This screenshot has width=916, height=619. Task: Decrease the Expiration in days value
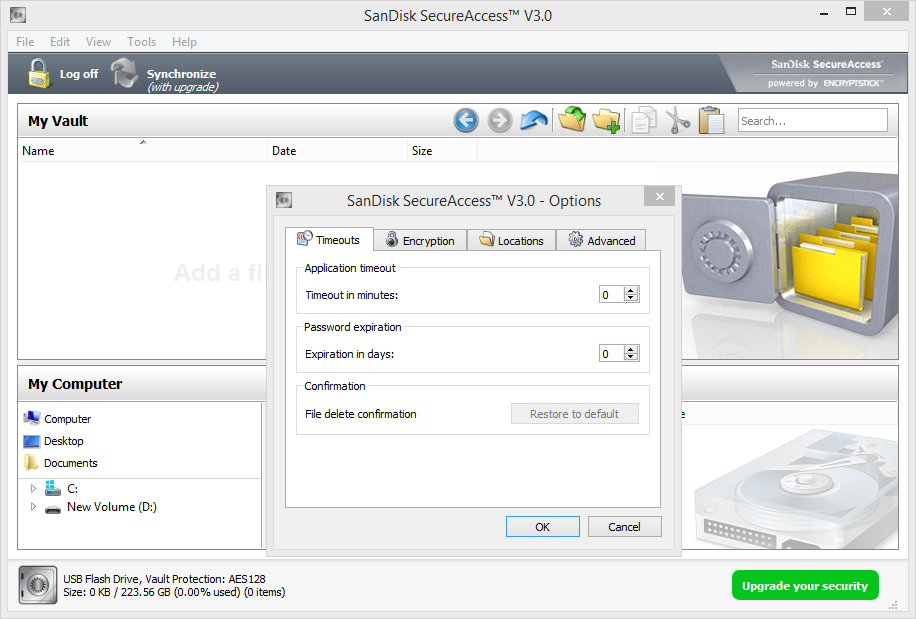pos(630,357)
